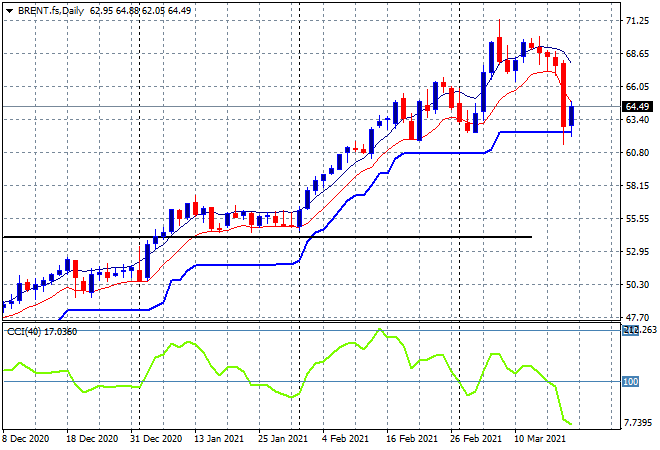
Task: Click the last blue candlestick on the chart
Action: point(572,116)
